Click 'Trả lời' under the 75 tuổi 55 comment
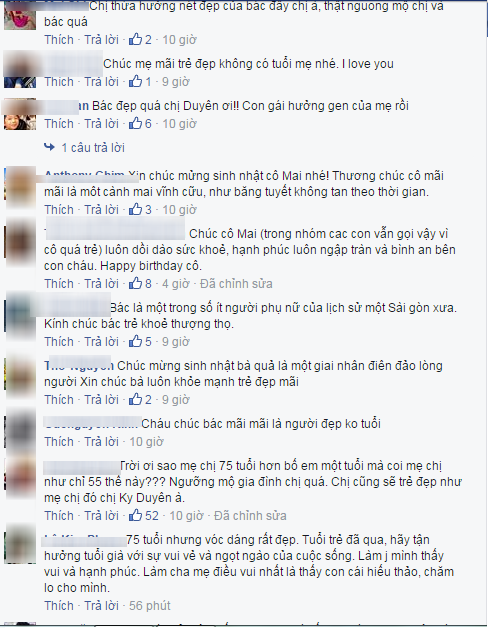Viewport: 488px width, 628px height. pyautogui.click(x=101, y=515)
